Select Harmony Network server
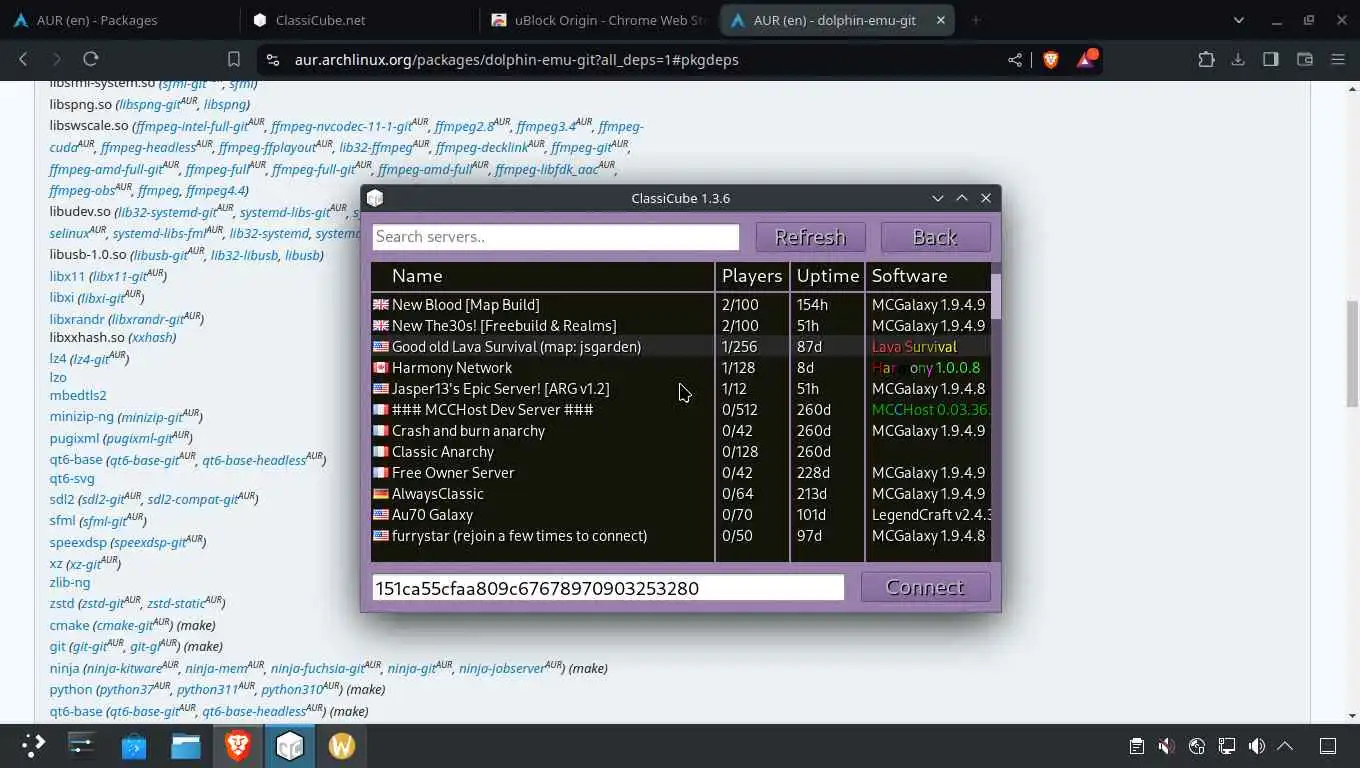This screenshot has width=1360, height=768. tap(680, 367)
